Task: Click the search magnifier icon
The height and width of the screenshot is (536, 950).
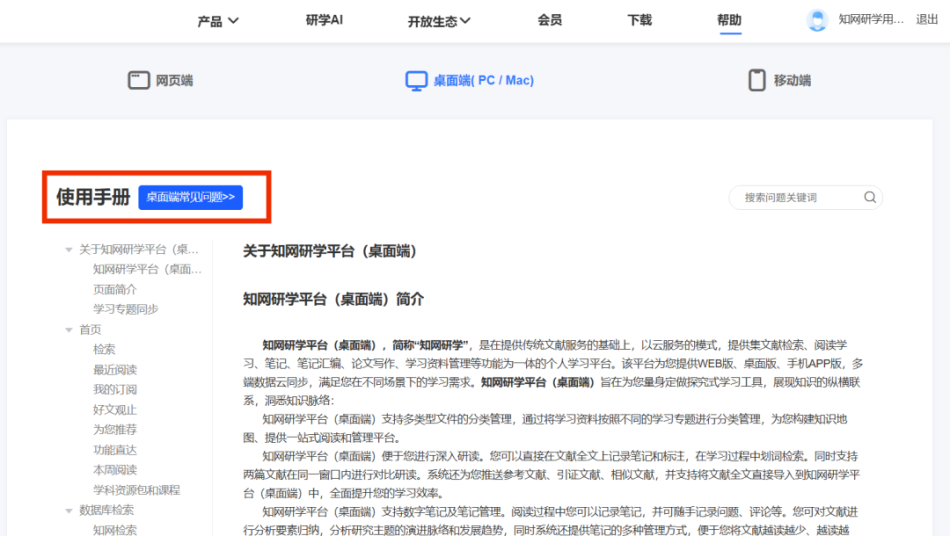Action: tap(870, 197)
